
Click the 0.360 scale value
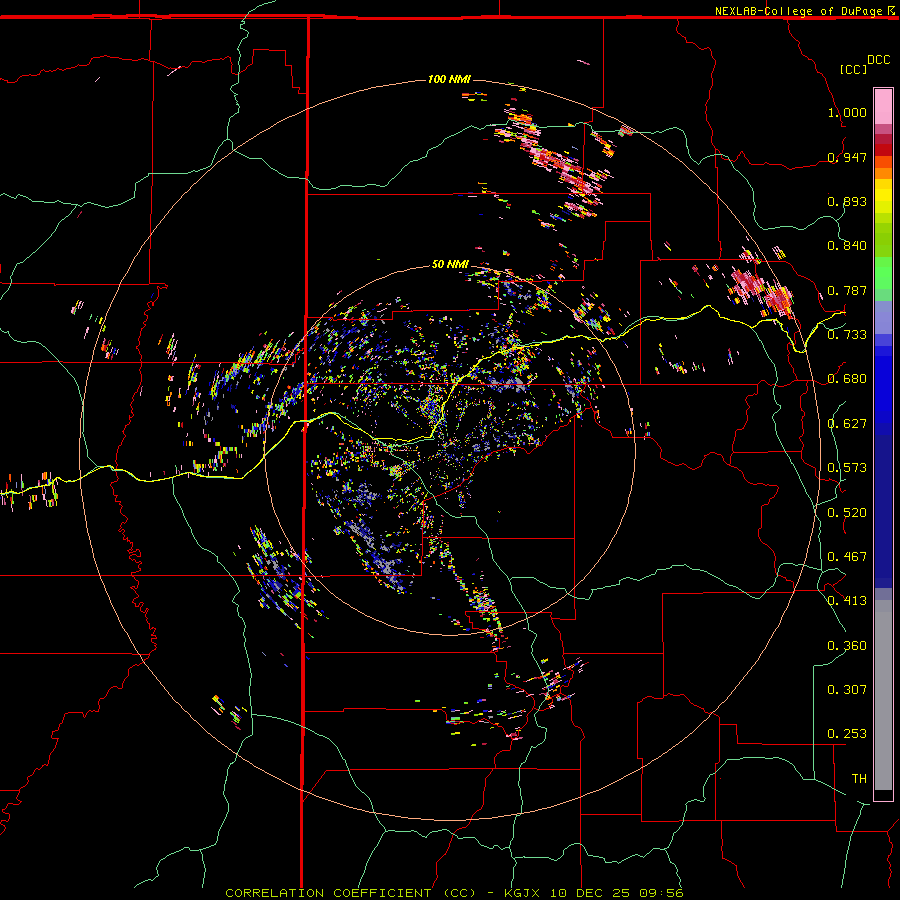847,646
